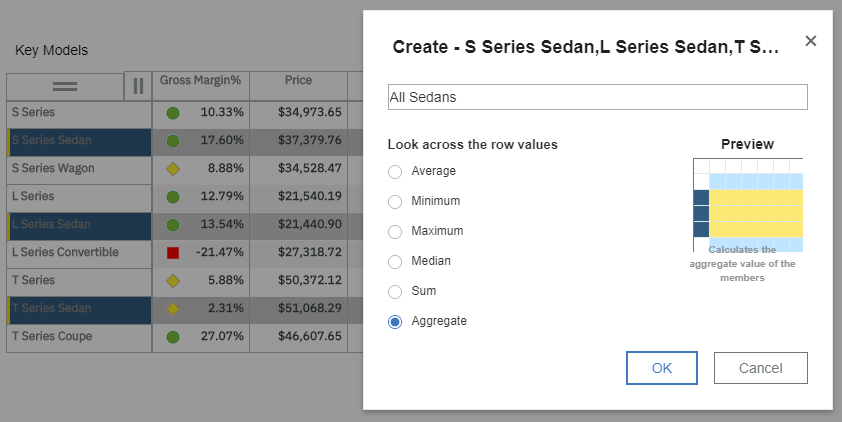This screenshot has height=422, width=842.
Task: Select the Average radio option
Action: [395, 171]
